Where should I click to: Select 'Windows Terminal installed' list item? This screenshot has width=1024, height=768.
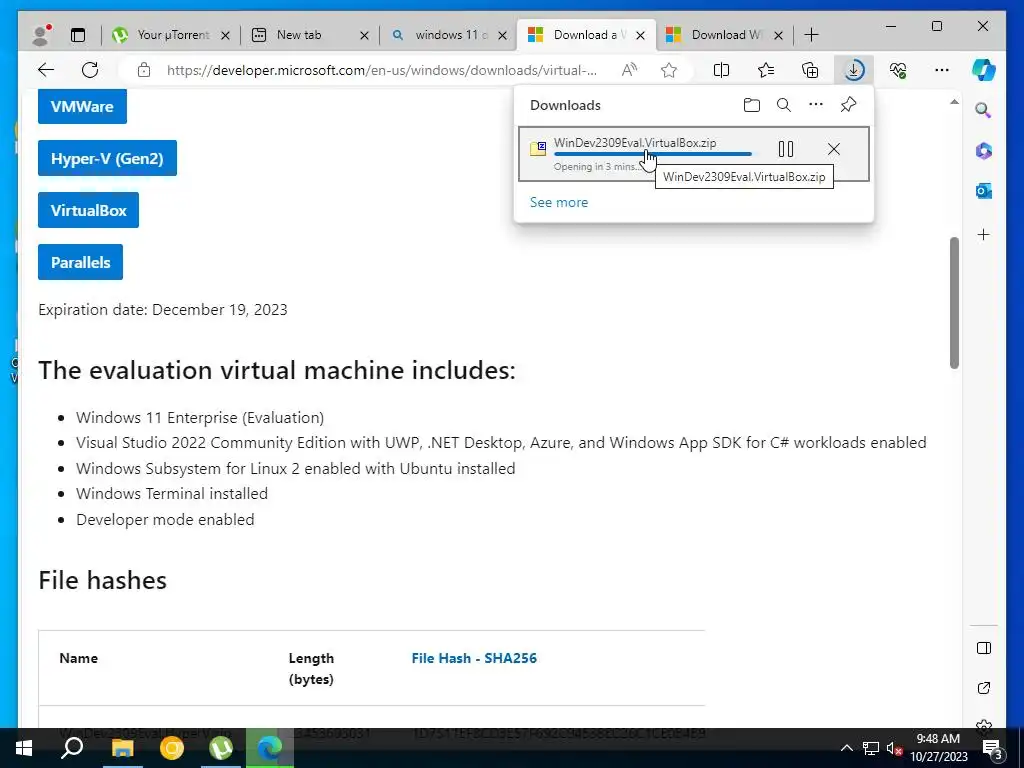click(172, 494)
